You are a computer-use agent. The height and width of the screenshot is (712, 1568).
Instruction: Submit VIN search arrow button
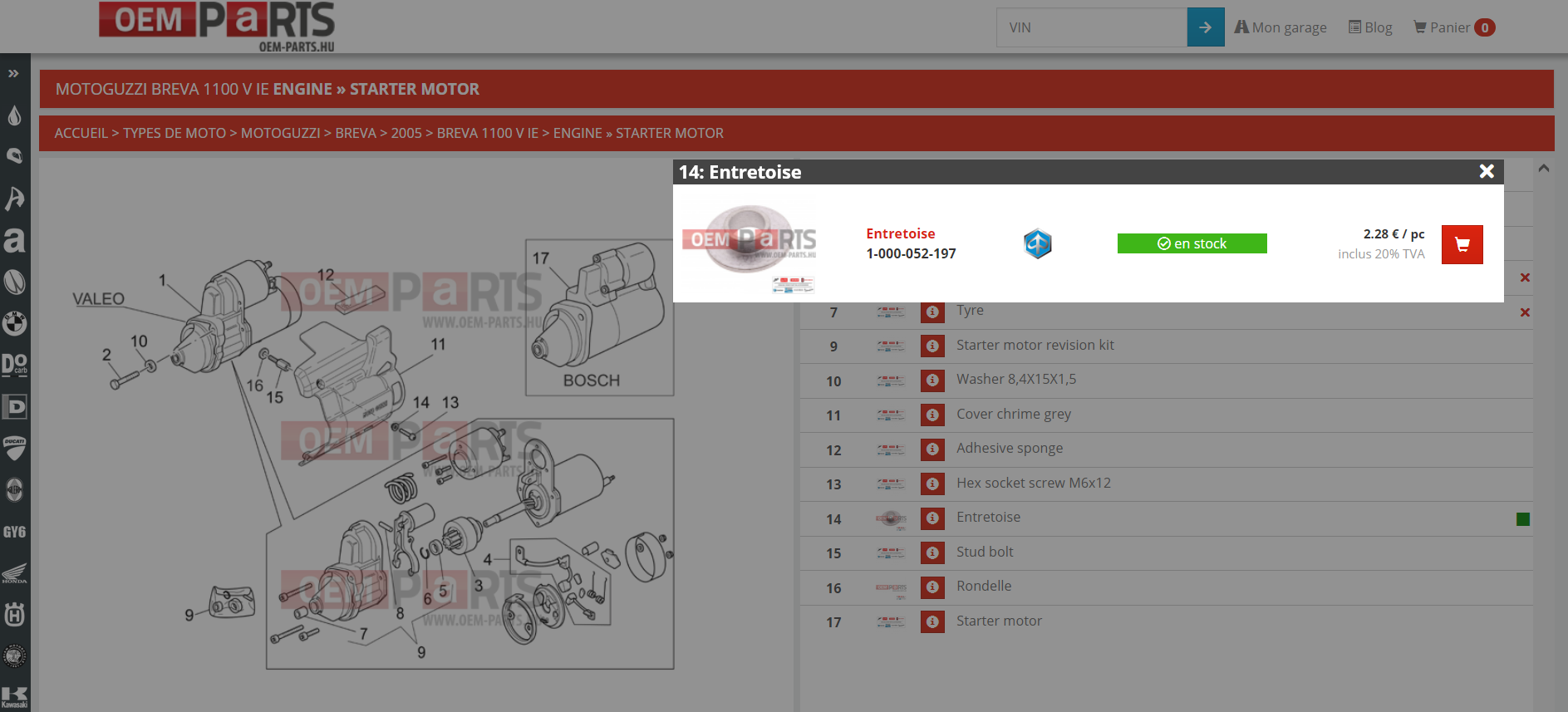[1206, 27]
